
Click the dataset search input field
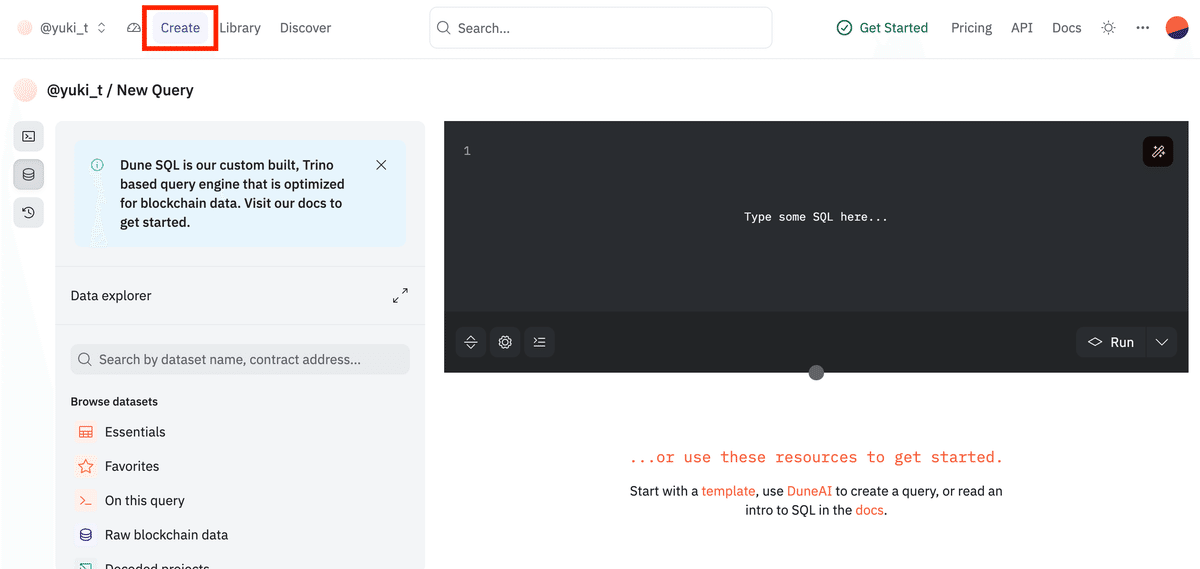coord(240,359)
